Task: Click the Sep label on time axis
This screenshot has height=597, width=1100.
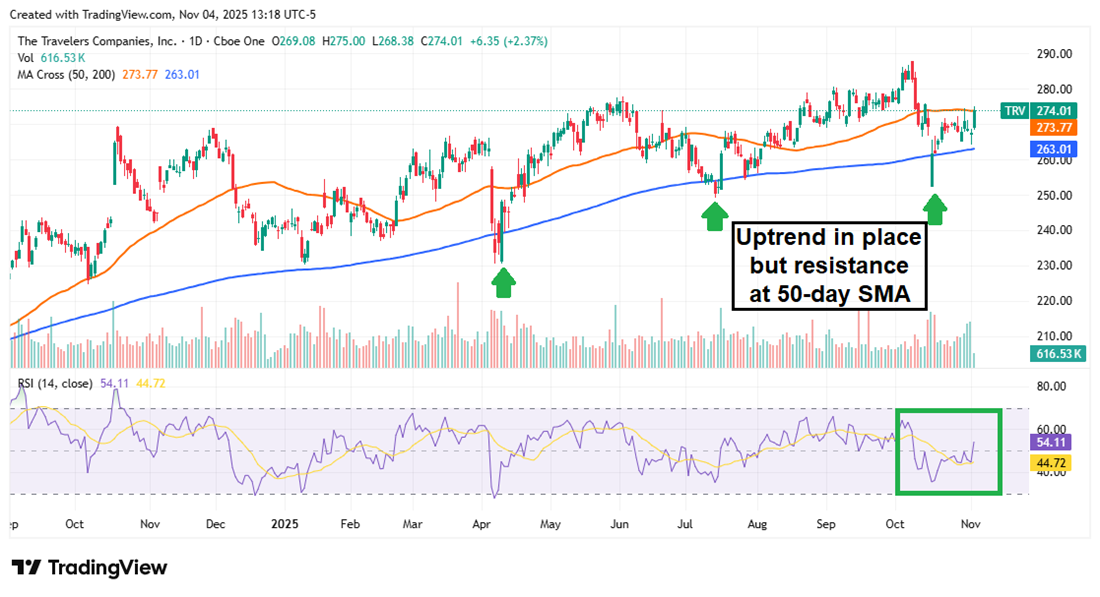Action: pyautogui.click(x=826, y=524)
